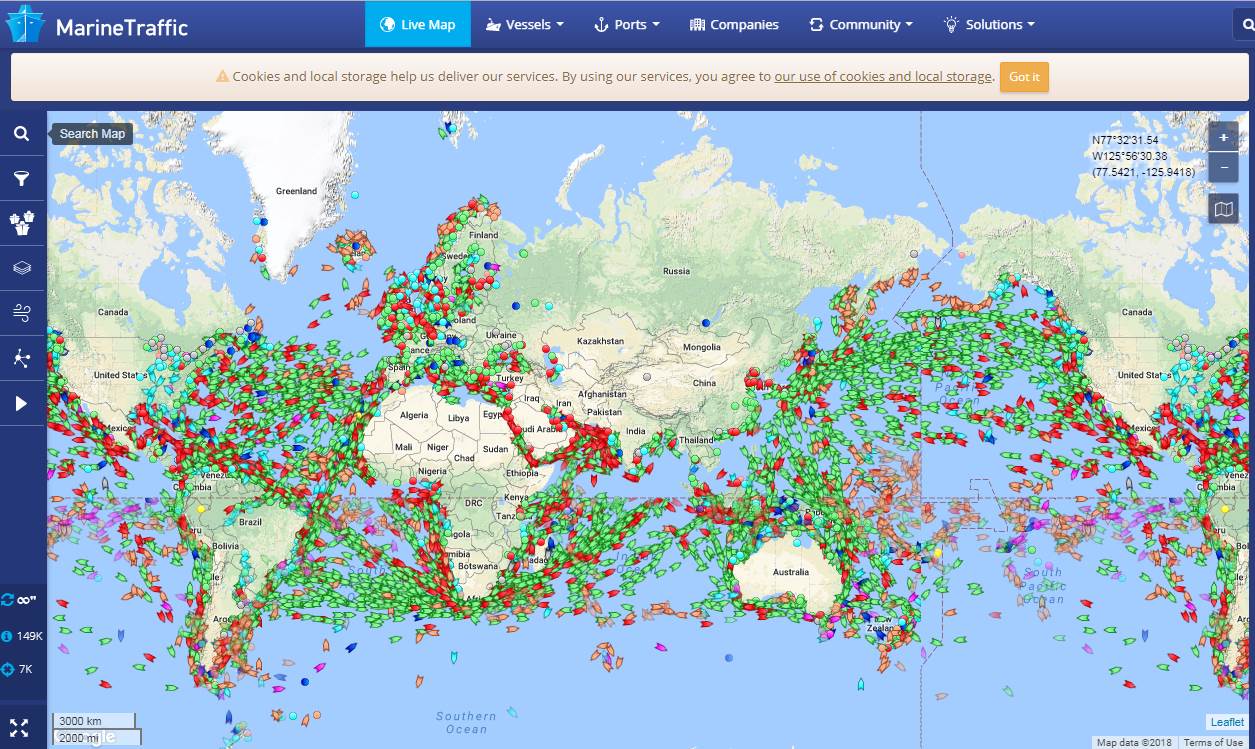1255x749 pixels.
Task: Open the map layers options
Action: click(22, 267)
